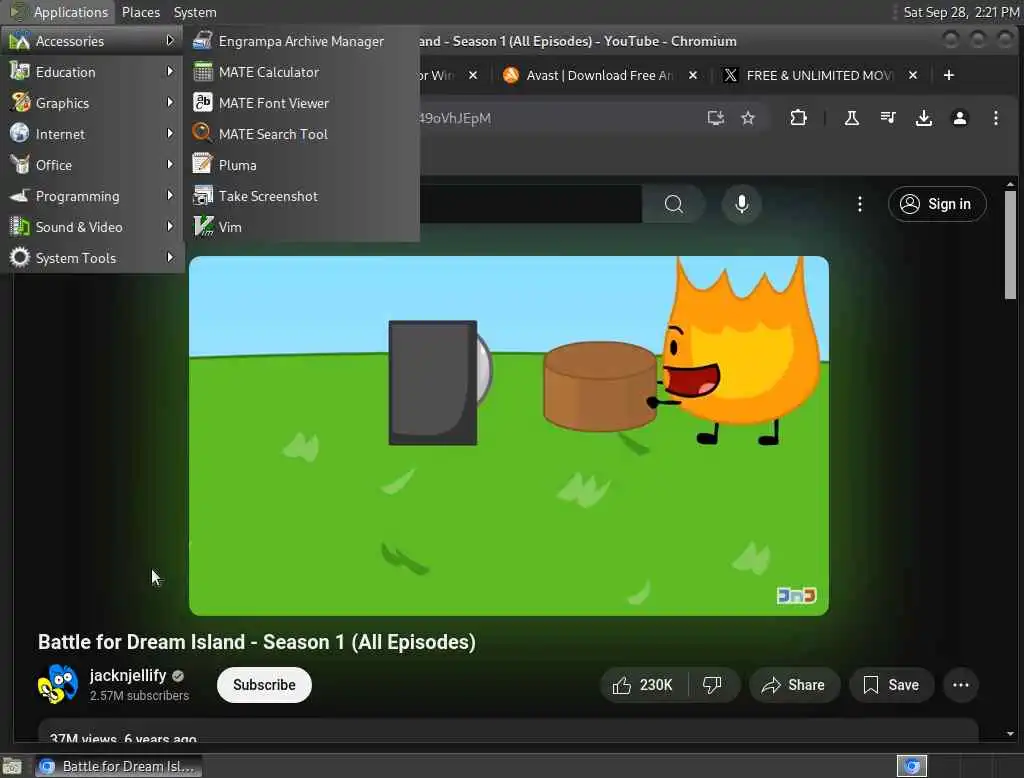Click the YouTube video player
This screenshot has height=778, width=1024.
coord(509,435)
